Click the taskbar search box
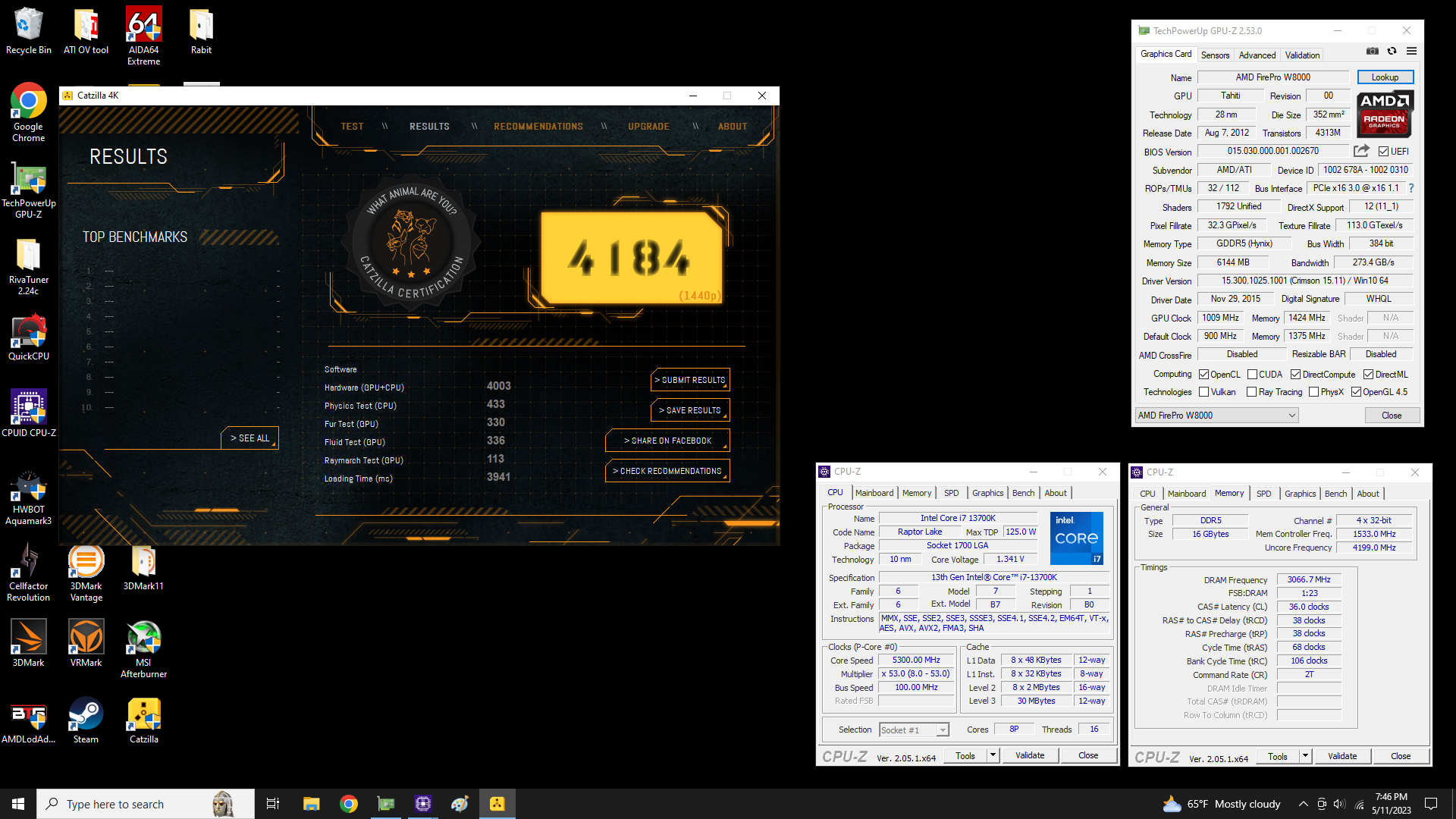The height and width of the screenshot is (819, 1456). tap(146, 804)
